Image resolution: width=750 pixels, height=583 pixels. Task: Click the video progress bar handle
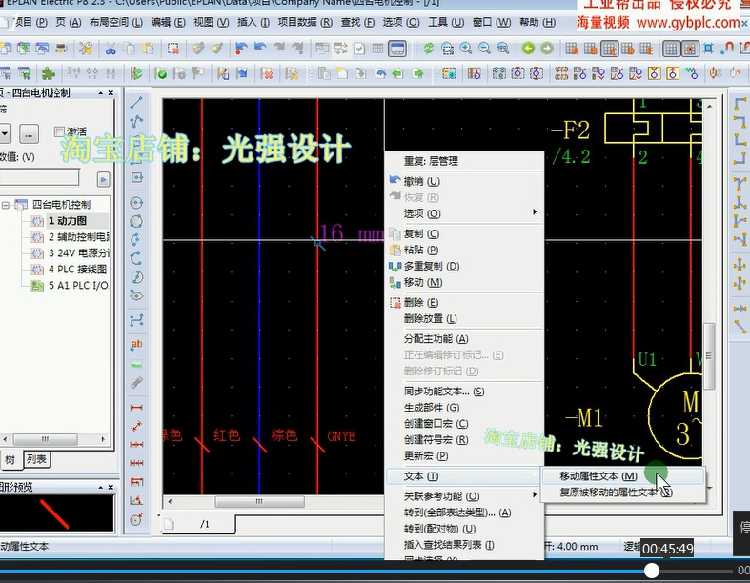pyautogui.click(x=652, y=570)
